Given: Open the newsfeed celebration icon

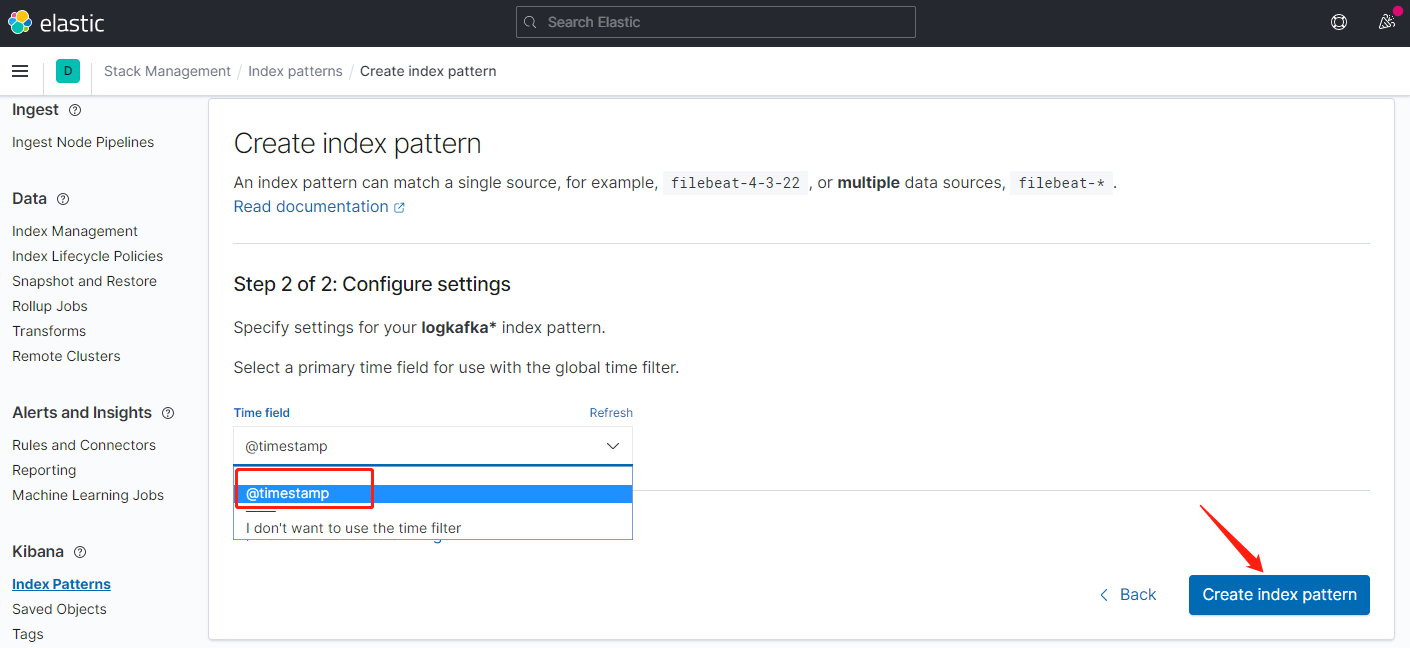Looking at the screenshot, I should pos(1386,22).
